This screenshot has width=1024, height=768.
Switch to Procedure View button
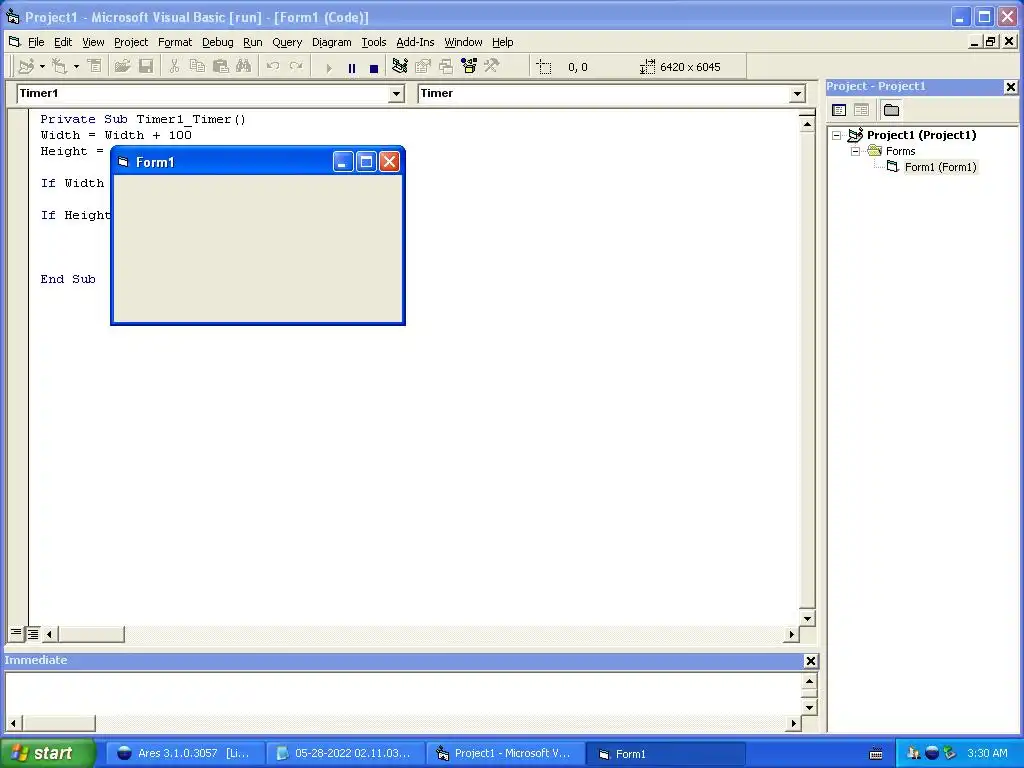pos(16,633)
